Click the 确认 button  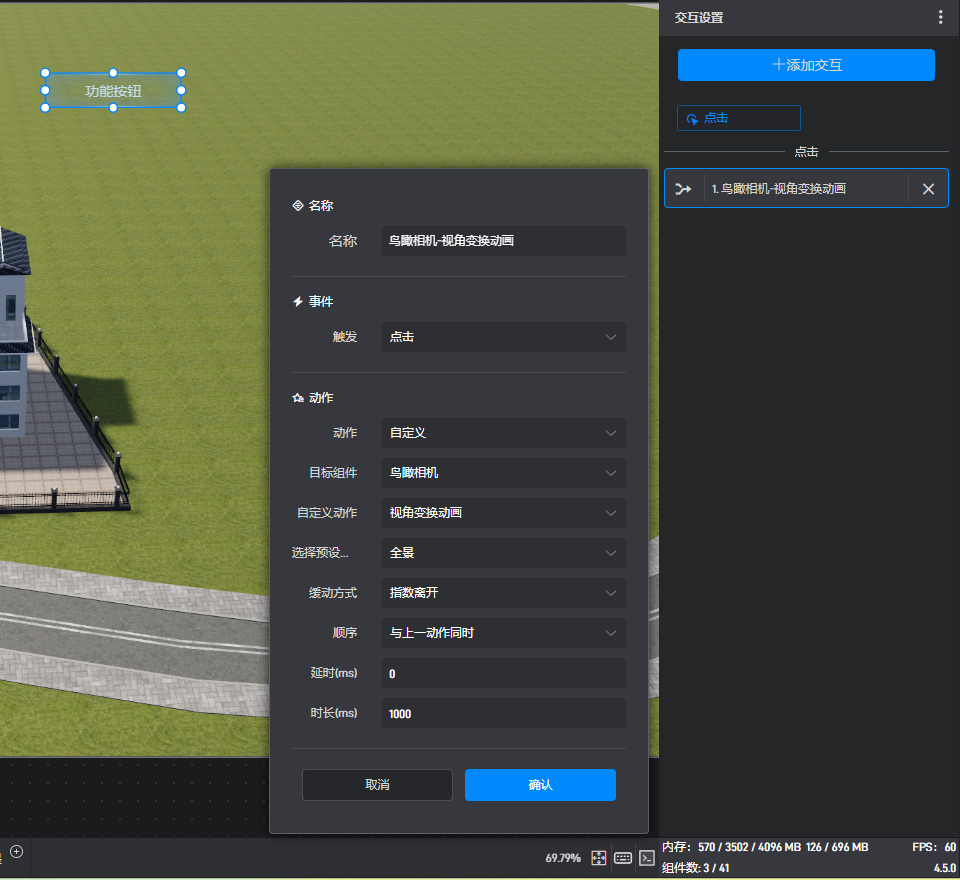click(540, 785)
